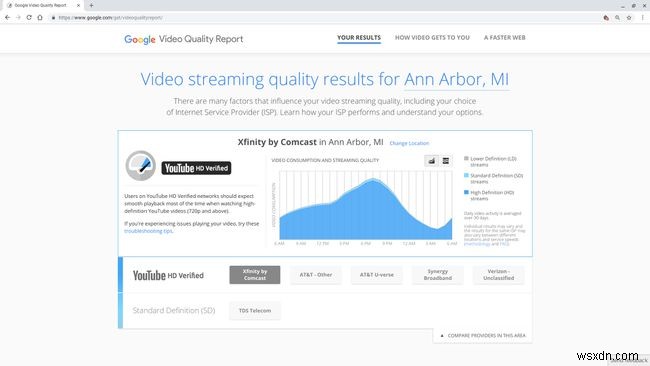Open Chrome three-dot menu

click(643, 17)
